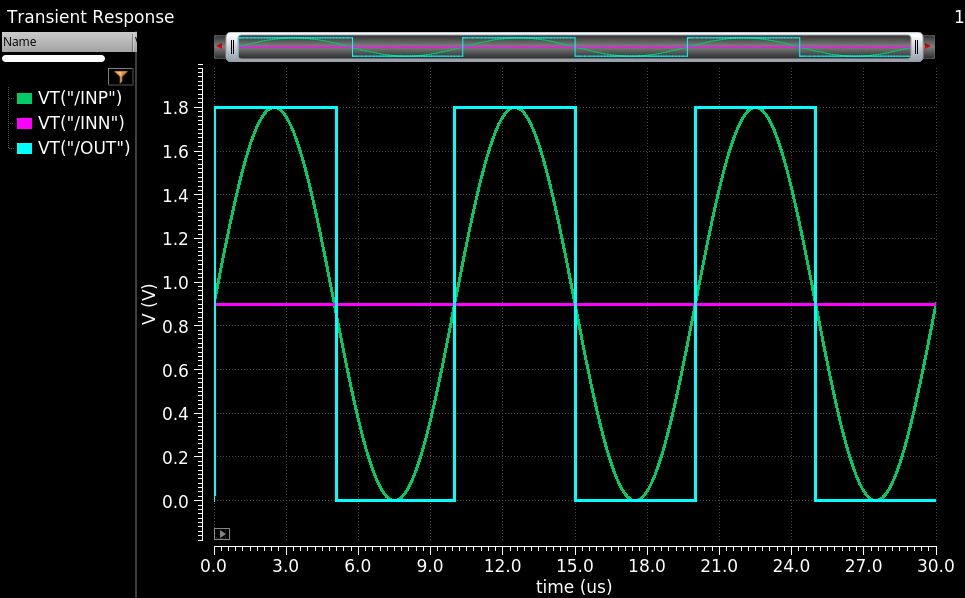Click the right red pan arrow

pyautogui.click(x=927, y=45)
